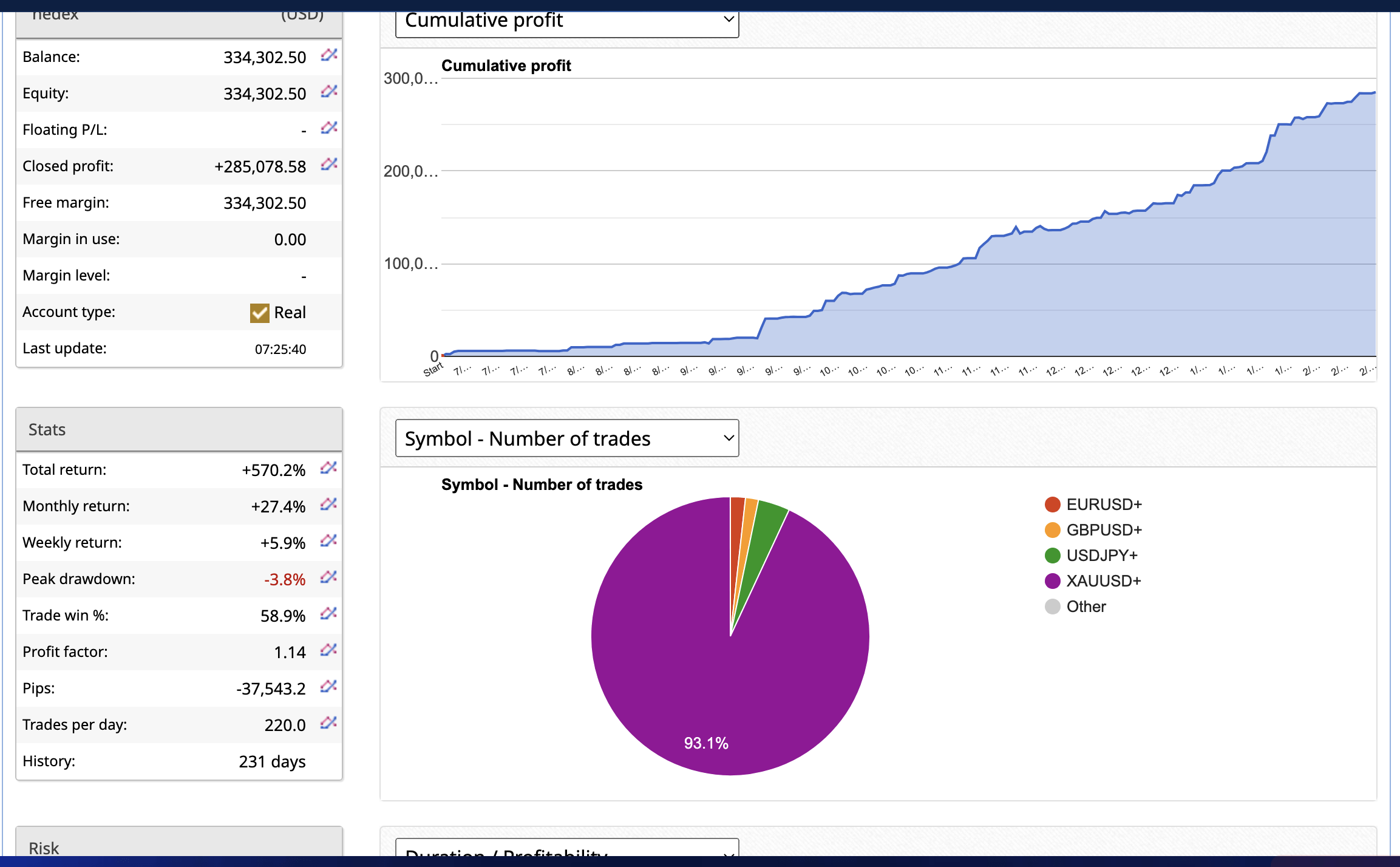Click the GBPUSD+ orange legend swatch
The width and height of the screenshot is (1400, 867).
[1052, 530]
